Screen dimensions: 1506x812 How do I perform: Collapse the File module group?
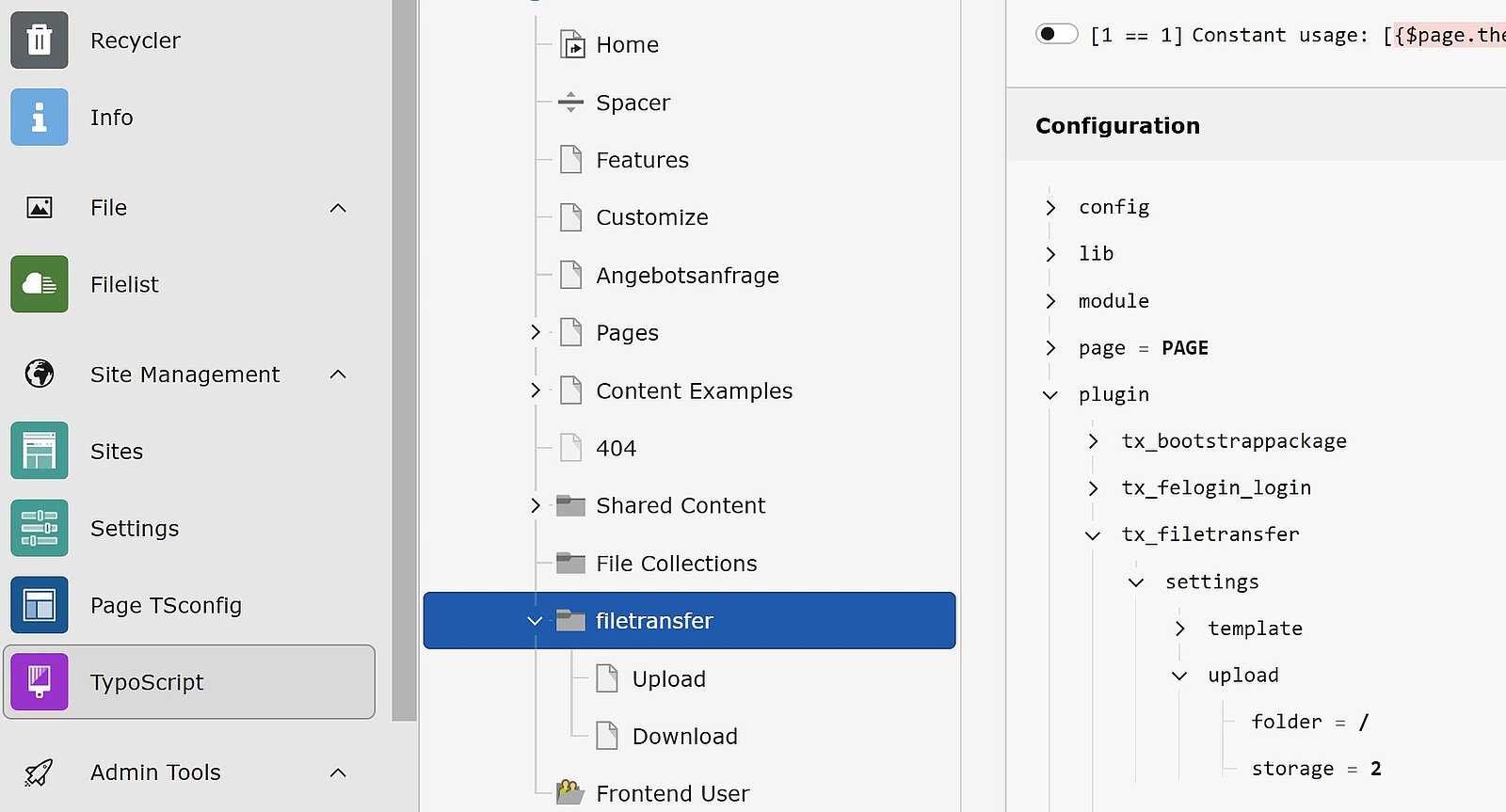pos(338,208)
